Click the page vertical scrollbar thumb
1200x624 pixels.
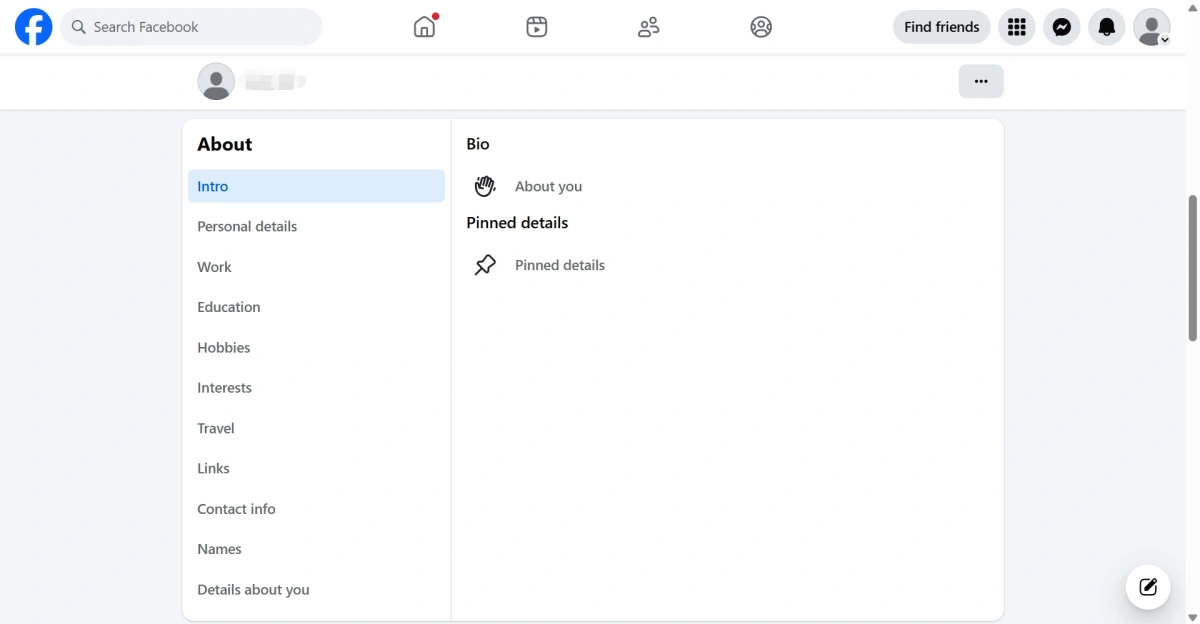coord(1192,268)
